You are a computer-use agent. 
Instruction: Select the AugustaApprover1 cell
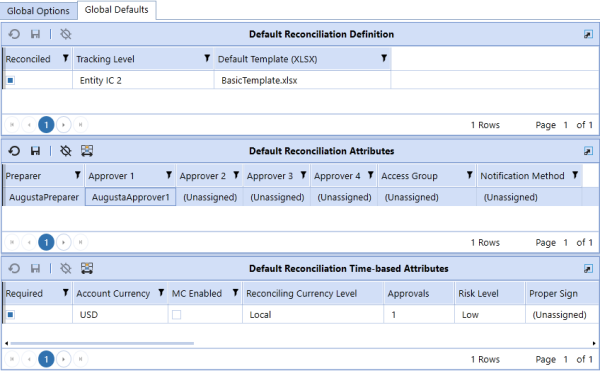[x=130, y=197]
